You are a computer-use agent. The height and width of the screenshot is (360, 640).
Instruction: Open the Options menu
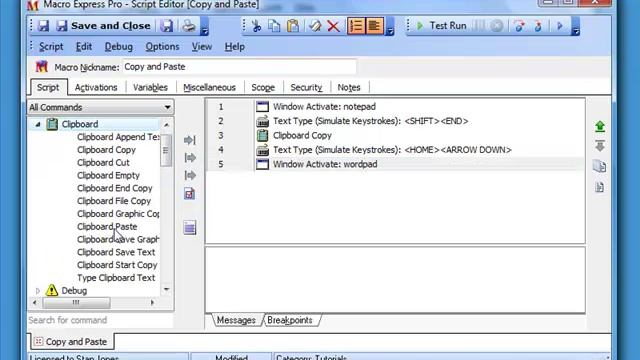coord(162,47)
